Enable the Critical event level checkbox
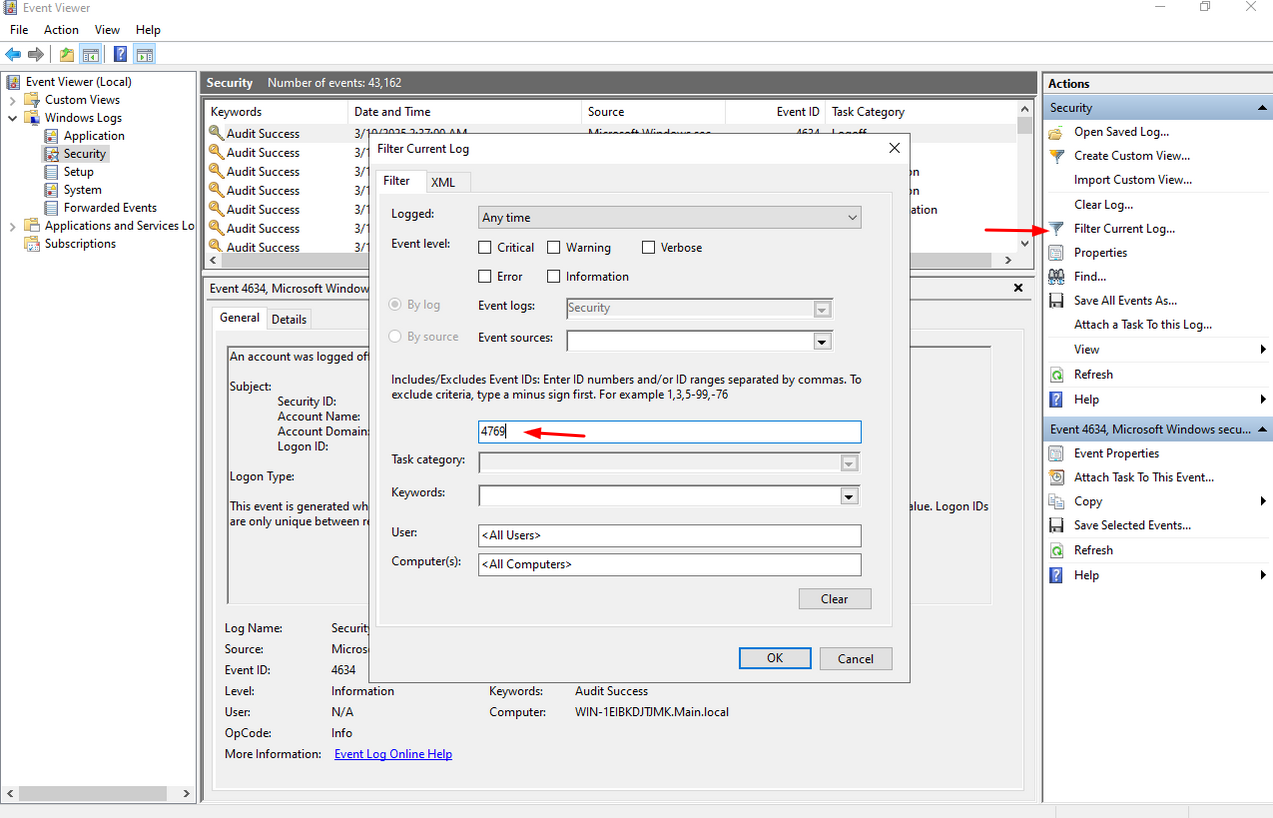The width and height of the screenshot is (1273, 818). [x=485, y=248]
